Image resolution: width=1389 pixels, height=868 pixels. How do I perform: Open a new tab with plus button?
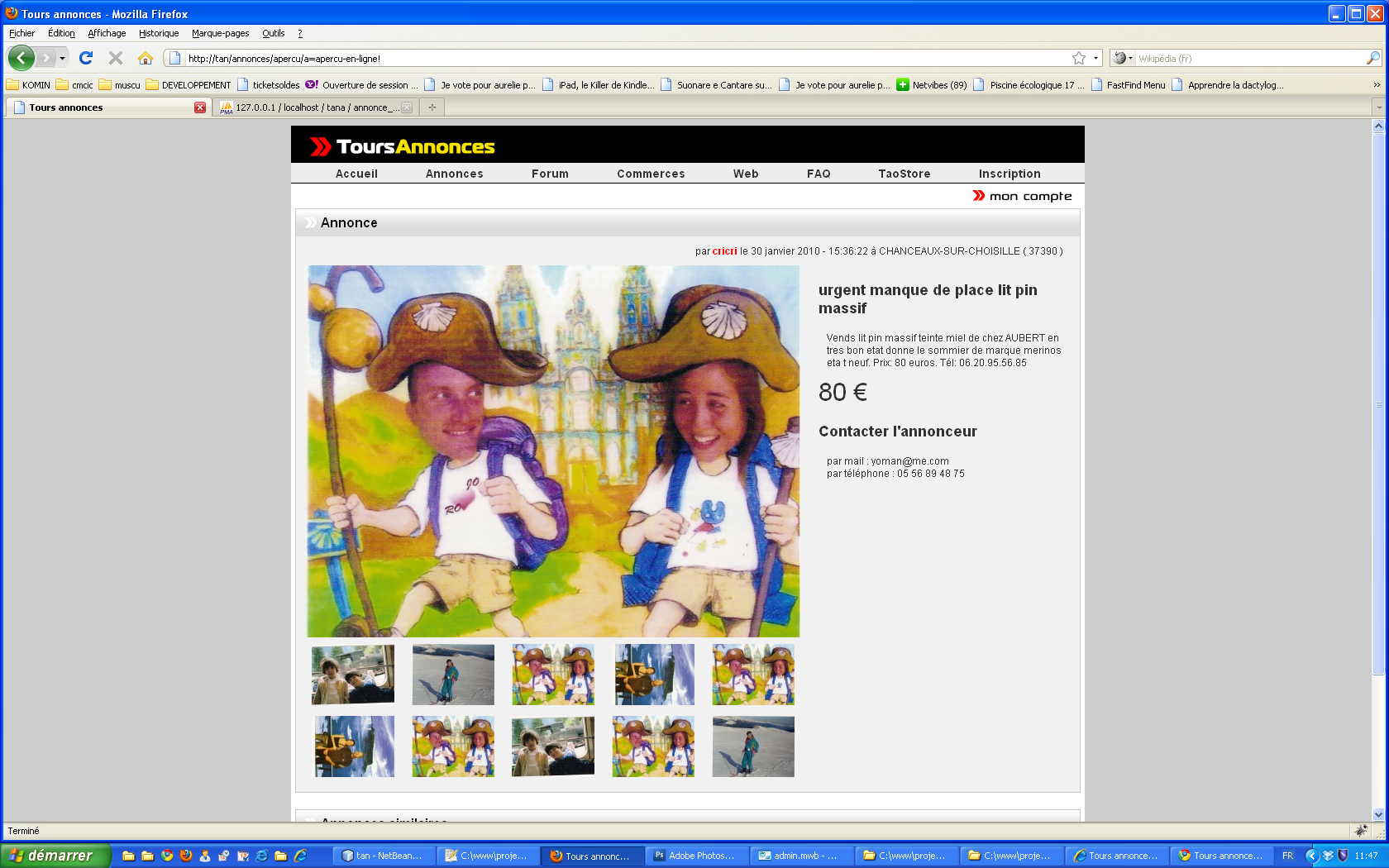pyautogui.click(x=432, y=107)
